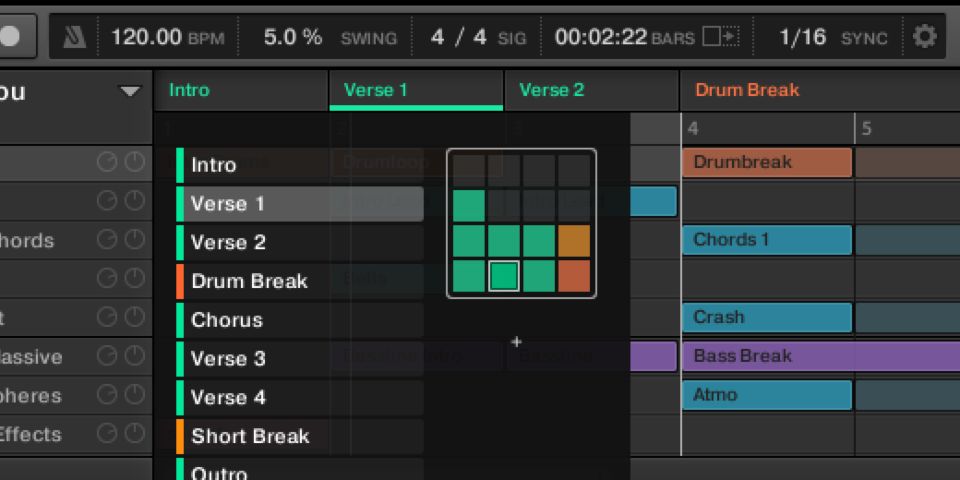The height and width of the screenshot is (480, 960).
Task: Toggle the metronome icon in the header
Action: [75, 37]
